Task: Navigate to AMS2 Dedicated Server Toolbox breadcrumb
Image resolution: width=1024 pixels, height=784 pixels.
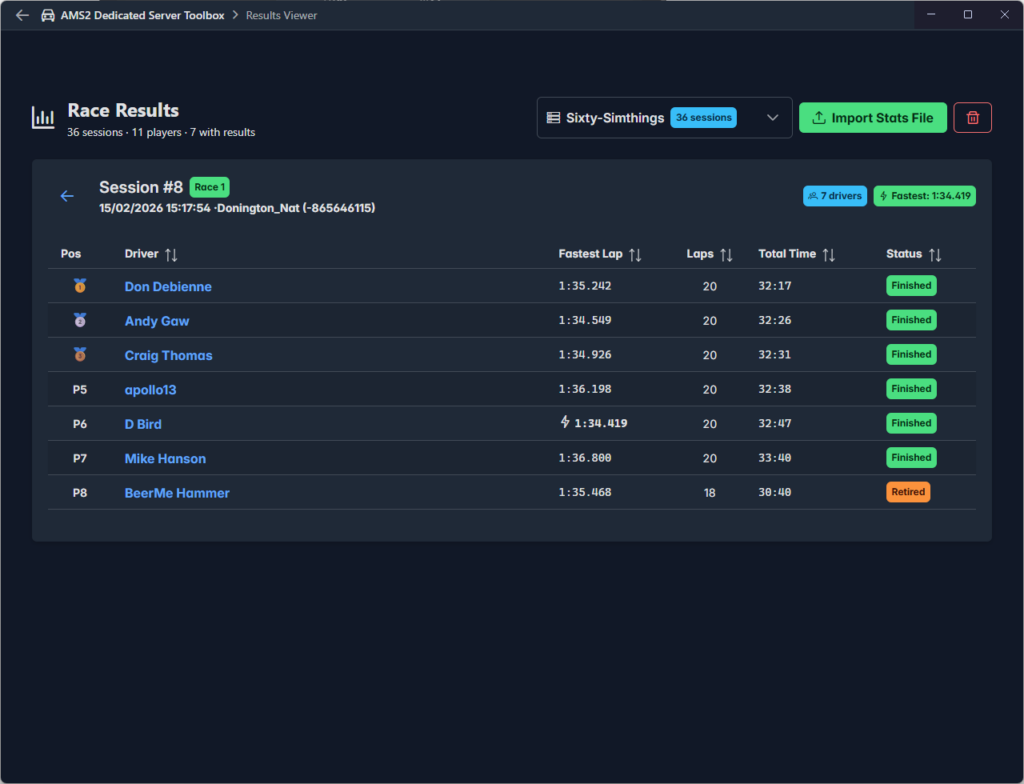Action: pos(143,15)
